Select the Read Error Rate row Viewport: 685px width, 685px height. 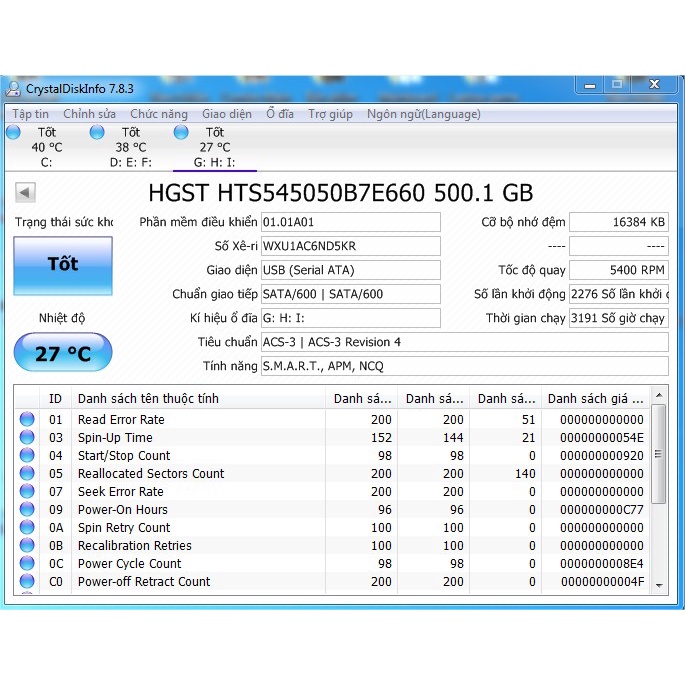pyautogui.click(x=332, y=419)
